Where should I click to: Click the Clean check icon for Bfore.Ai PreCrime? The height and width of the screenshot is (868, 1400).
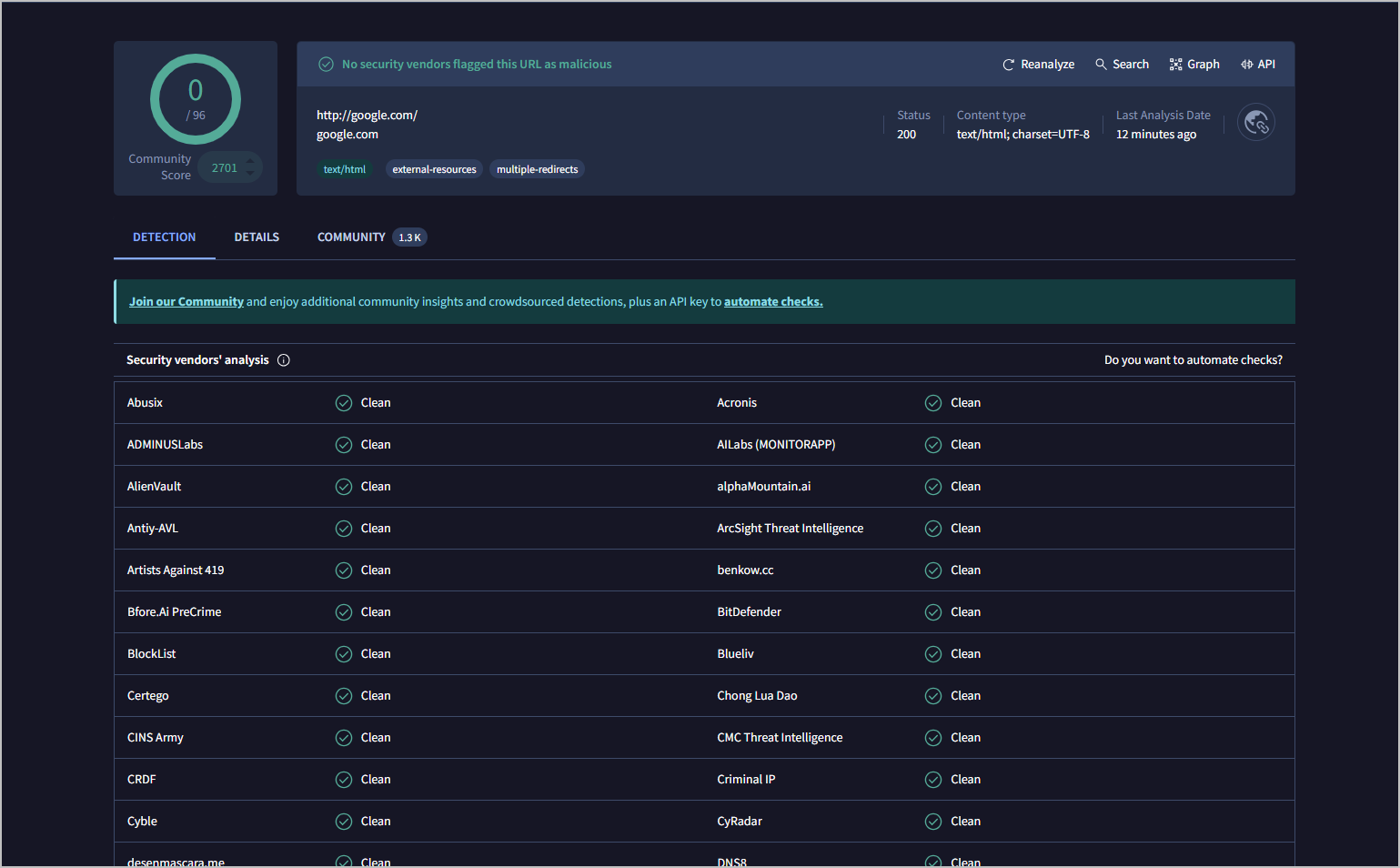[x=344, y=612]
